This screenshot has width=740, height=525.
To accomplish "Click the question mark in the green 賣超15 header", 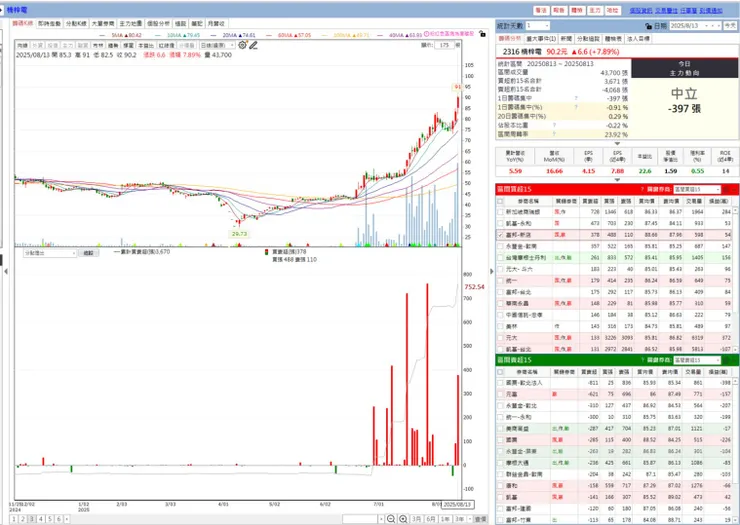I will [x=642, y=360].
